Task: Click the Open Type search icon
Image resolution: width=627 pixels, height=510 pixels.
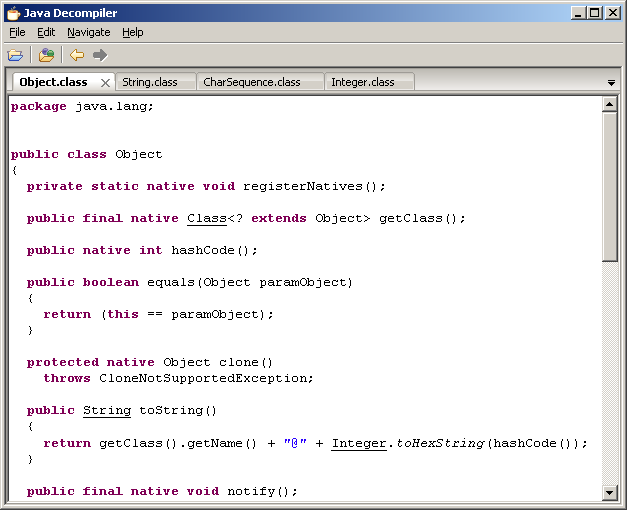Action: (x=46, y=55)
